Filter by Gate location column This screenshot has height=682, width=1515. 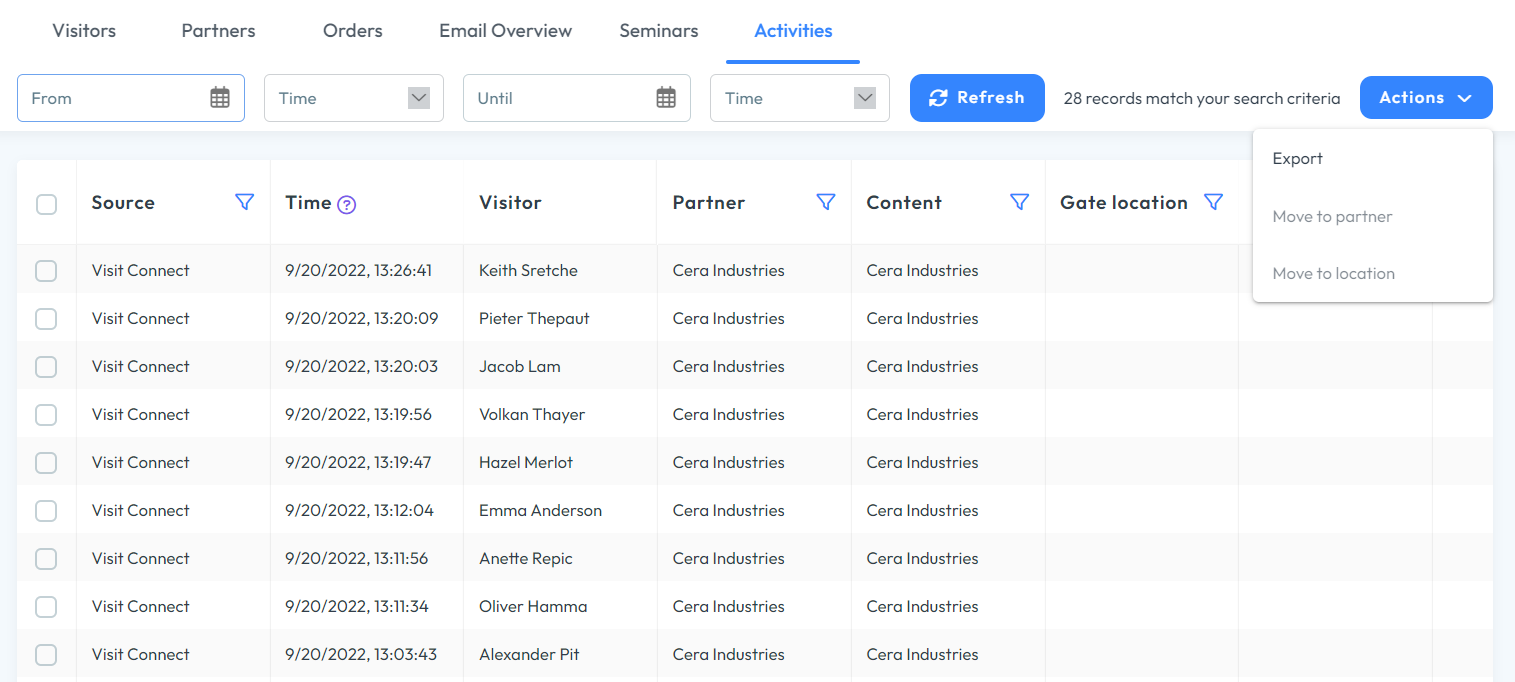click(1213, 201)
